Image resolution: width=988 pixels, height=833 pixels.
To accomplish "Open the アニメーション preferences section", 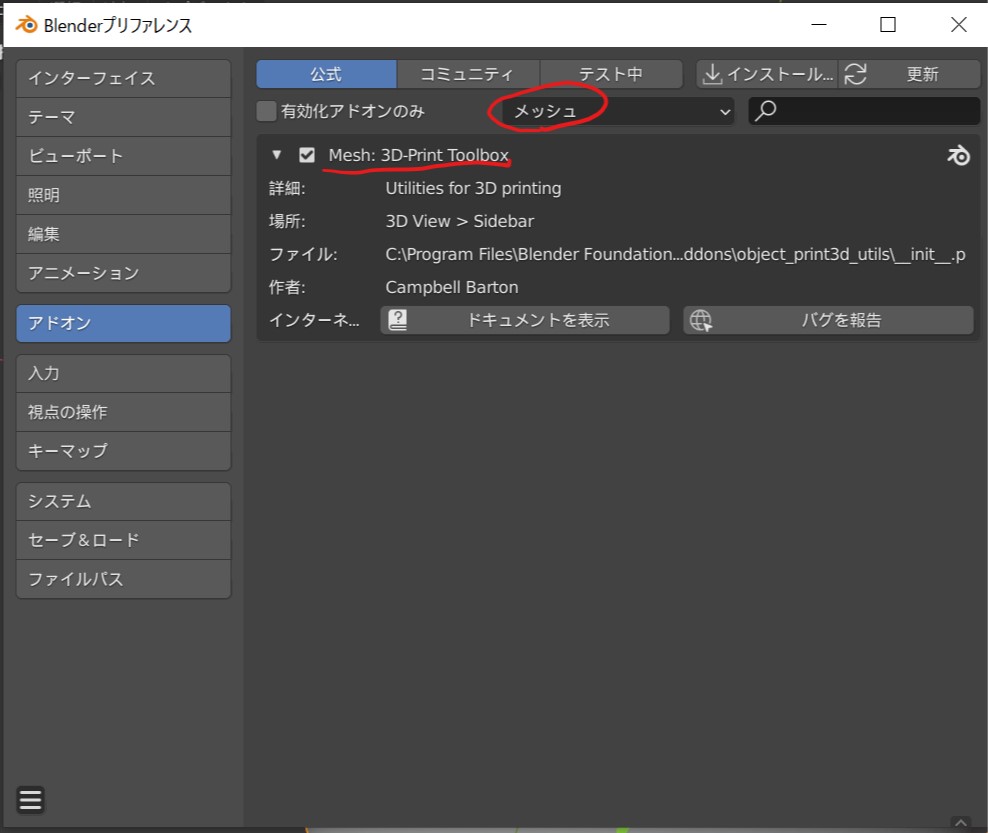I will coord(124,273).
